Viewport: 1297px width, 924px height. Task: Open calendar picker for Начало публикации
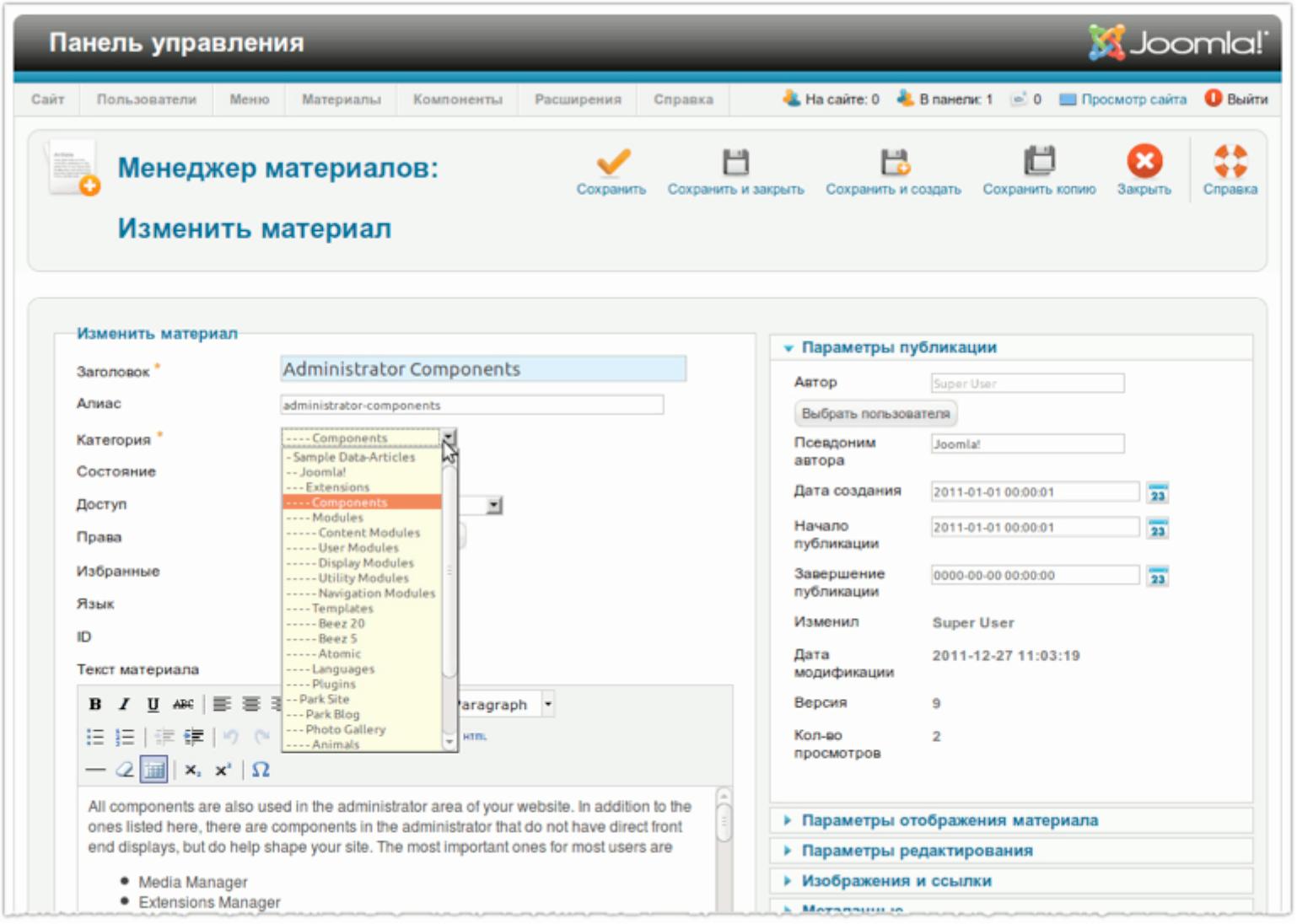point(1158,529)
